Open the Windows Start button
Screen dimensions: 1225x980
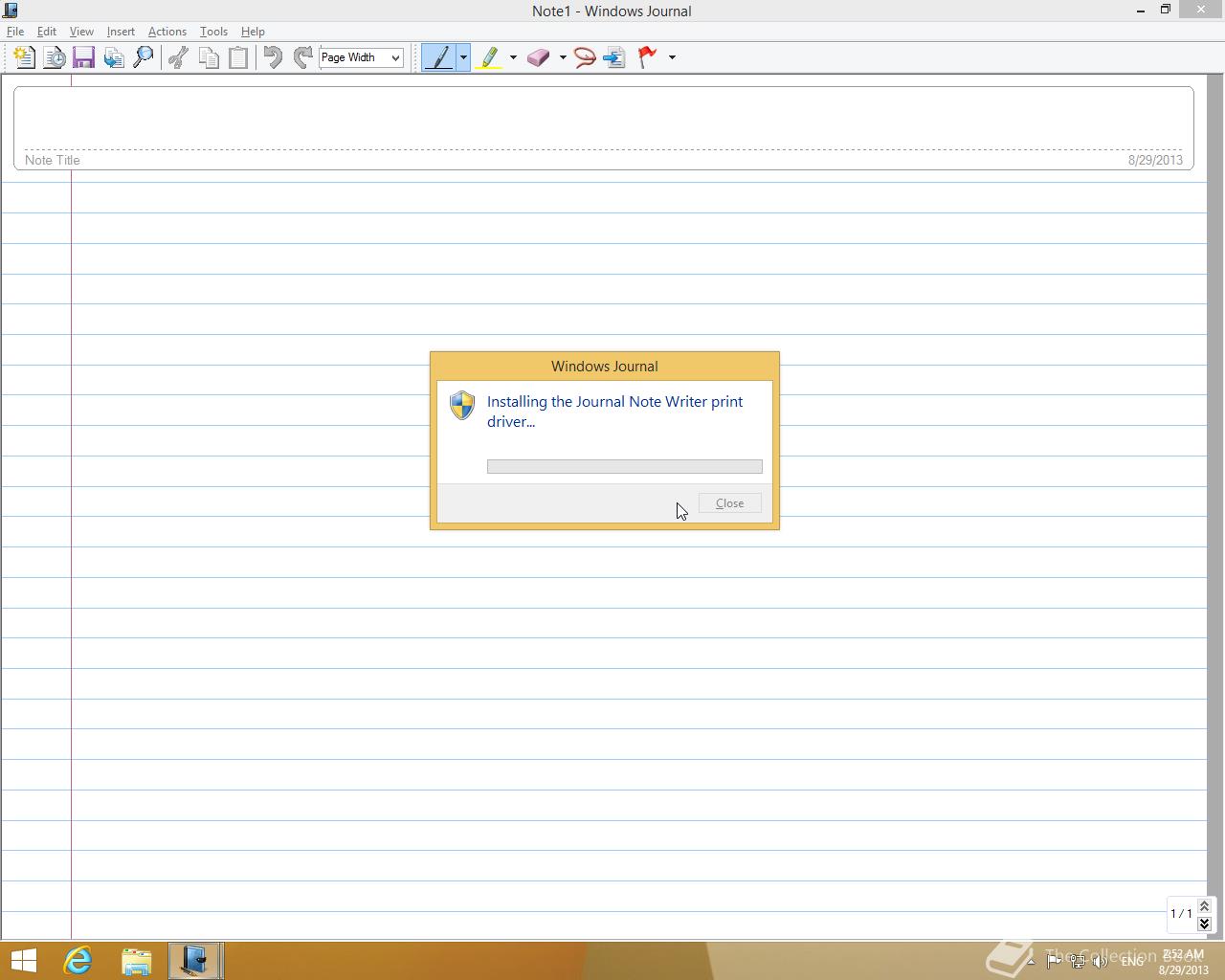point(23,961)
